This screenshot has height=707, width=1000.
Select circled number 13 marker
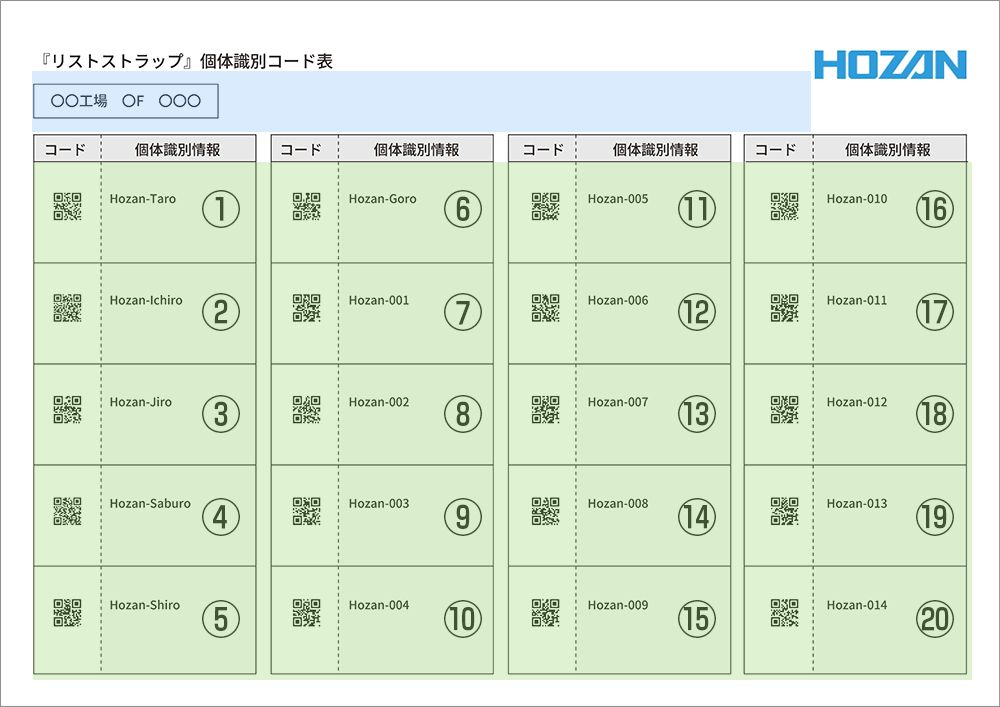pos(696,414)
